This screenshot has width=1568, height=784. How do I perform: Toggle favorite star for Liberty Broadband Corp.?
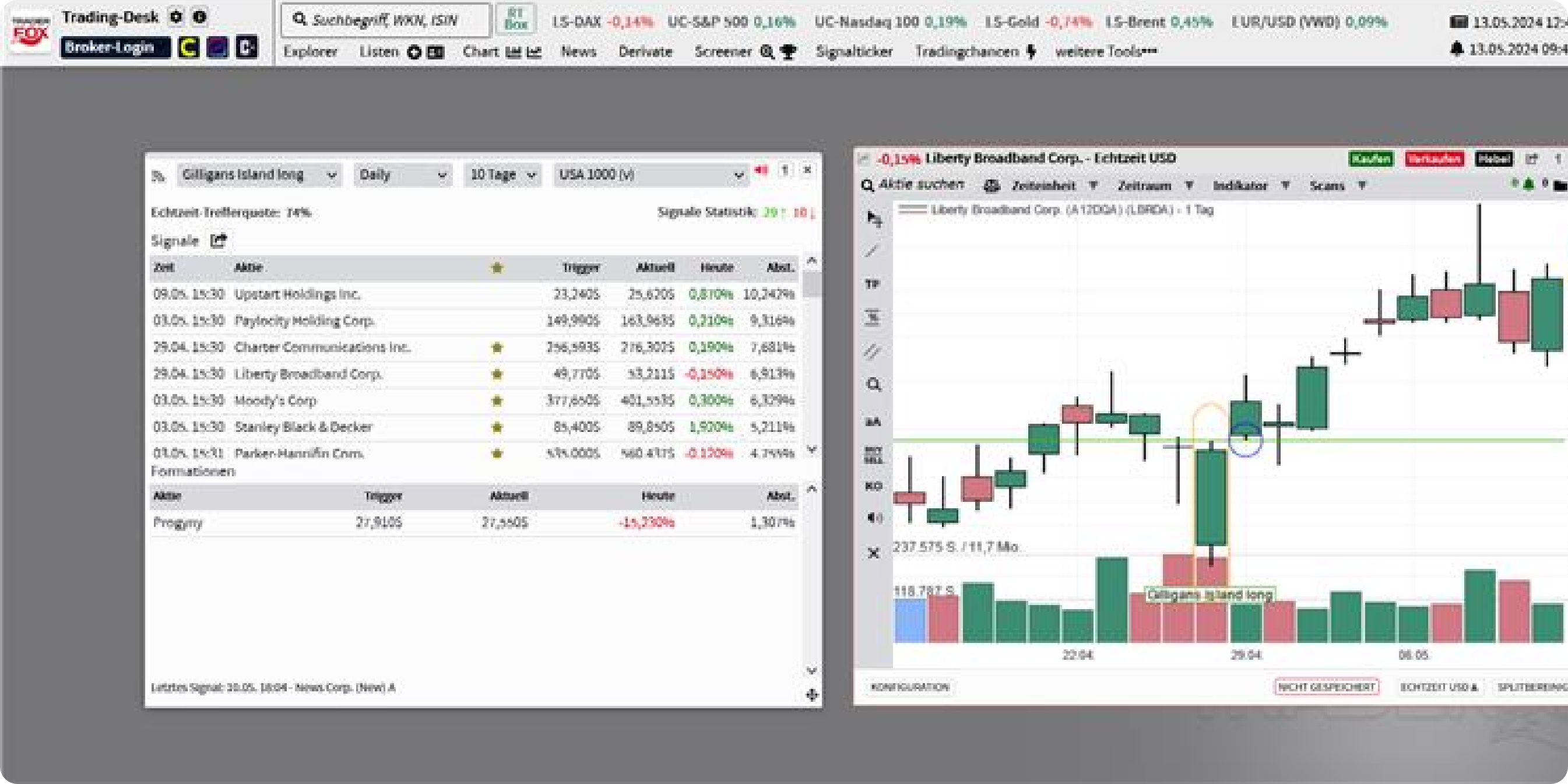(x=497, y=374)
